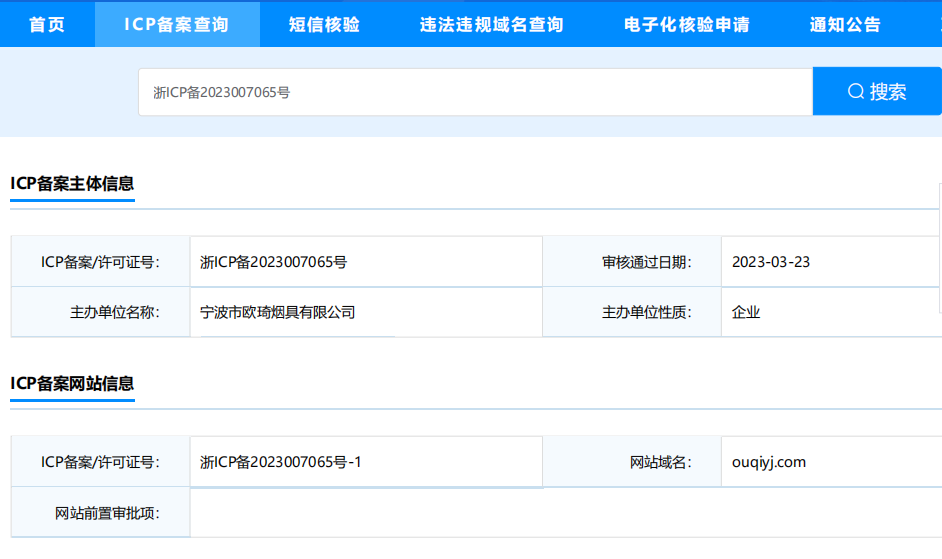Switch to 违法违规域名查询 tab
The height and width of the screenshot is (559, 942).
pyautogui.click(x=491, y=24)
